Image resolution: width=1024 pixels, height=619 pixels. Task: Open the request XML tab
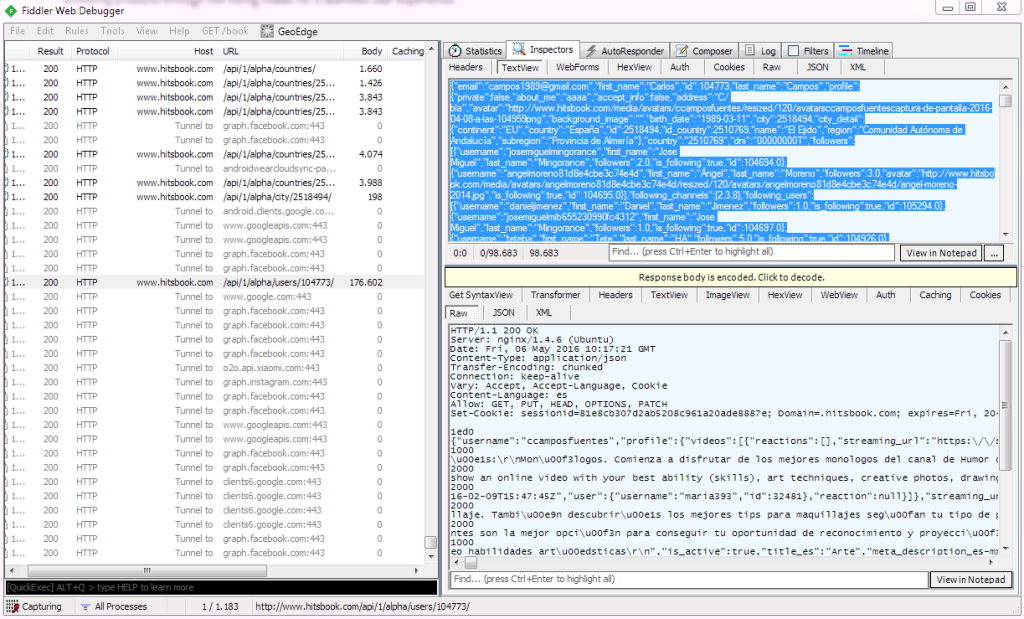[857, 67]
